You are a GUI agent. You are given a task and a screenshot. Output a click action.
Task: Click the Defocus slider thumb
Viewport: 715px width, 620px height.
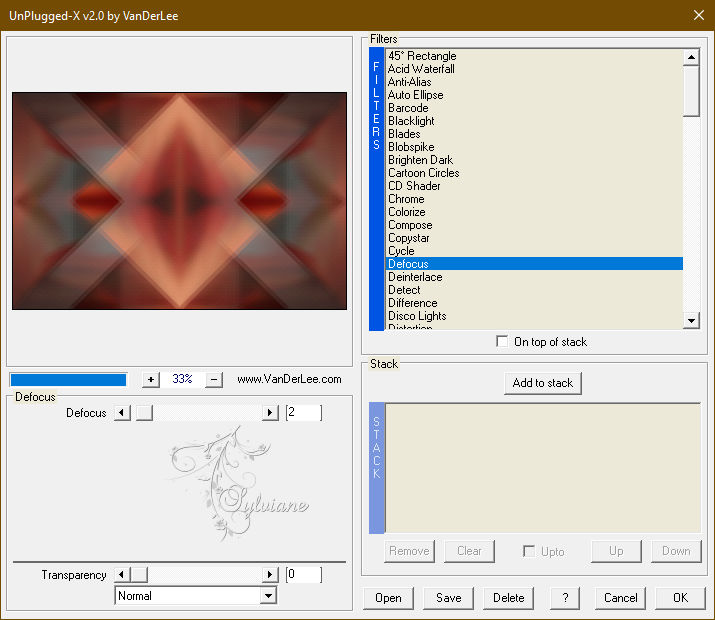145,413
